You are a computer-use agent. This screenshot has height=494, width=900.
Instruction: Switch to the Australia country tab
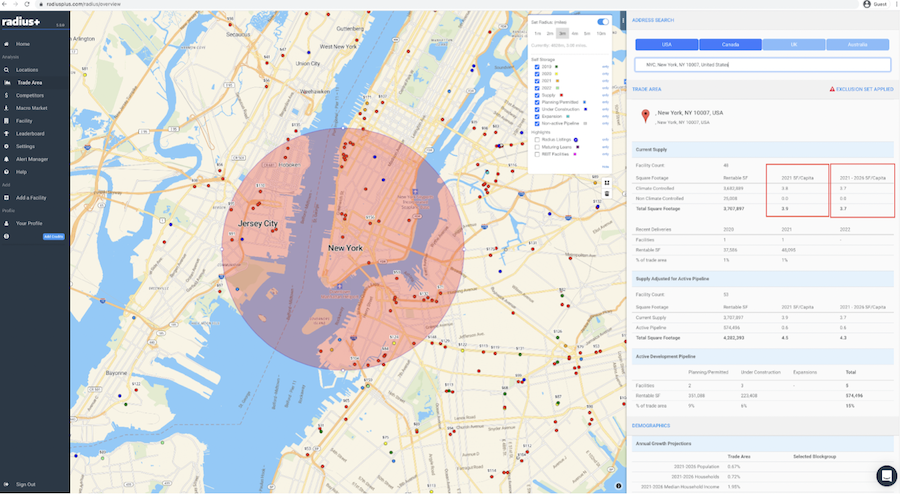(858, 44)
